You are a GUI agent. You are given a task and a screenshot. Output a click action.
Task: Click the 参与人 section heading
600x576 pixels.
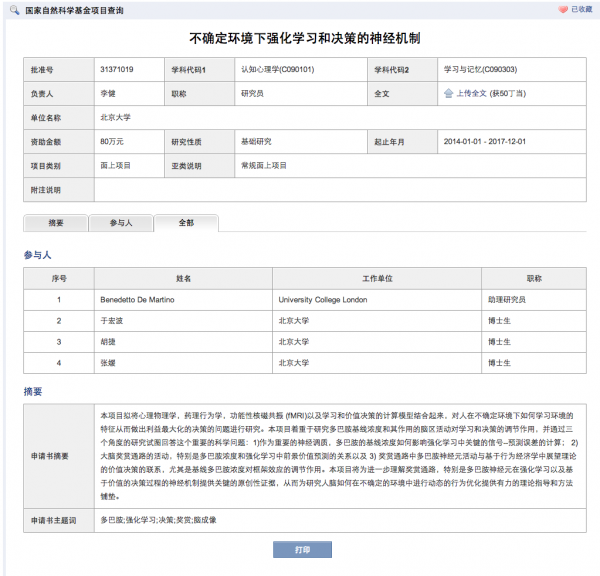point(38,255)
